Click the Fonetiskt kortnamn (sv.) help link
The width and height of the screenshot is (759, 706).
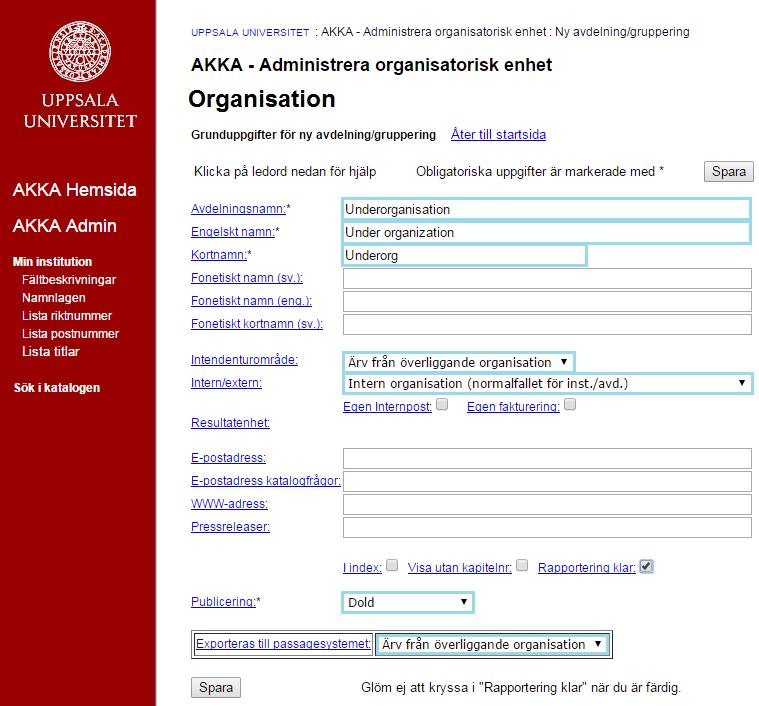tap(257, 323)
